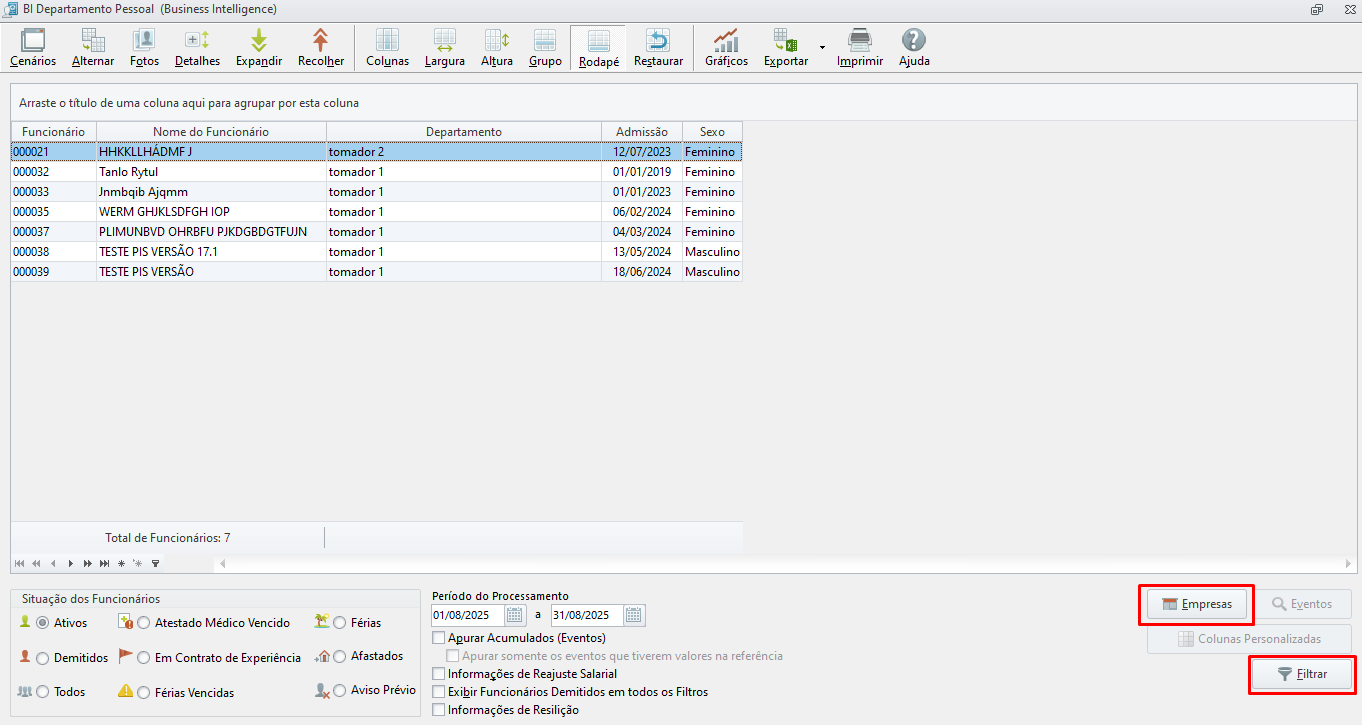Select the Demitidos radio button

point(43,658)
